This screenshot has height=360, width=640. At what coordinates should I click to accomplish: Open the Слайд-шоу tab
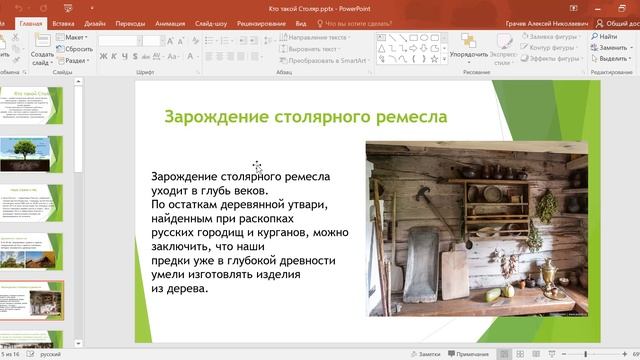[x=211, y=24]
